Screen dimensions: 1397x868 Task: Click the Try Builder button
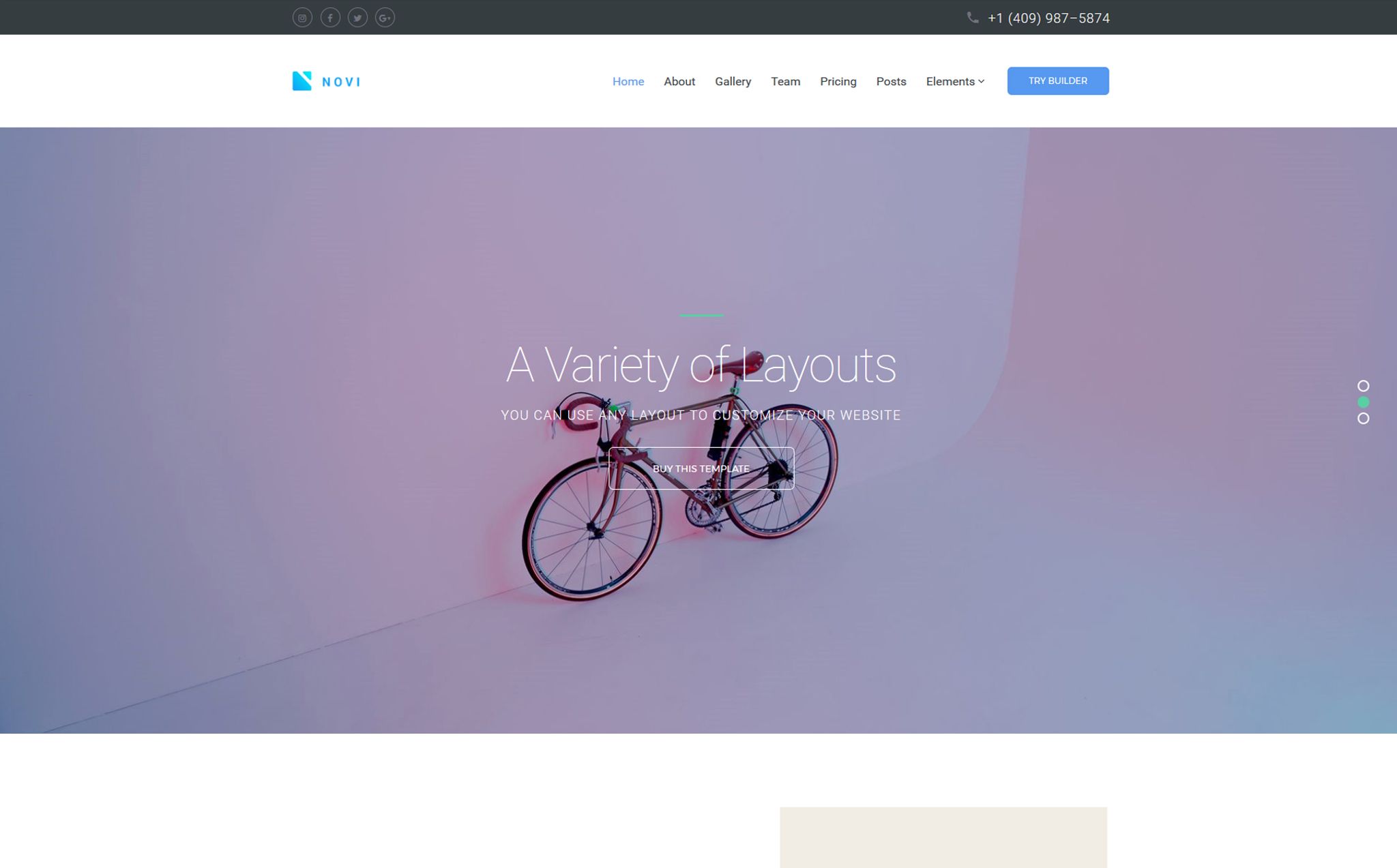[x=1058, y=80]
